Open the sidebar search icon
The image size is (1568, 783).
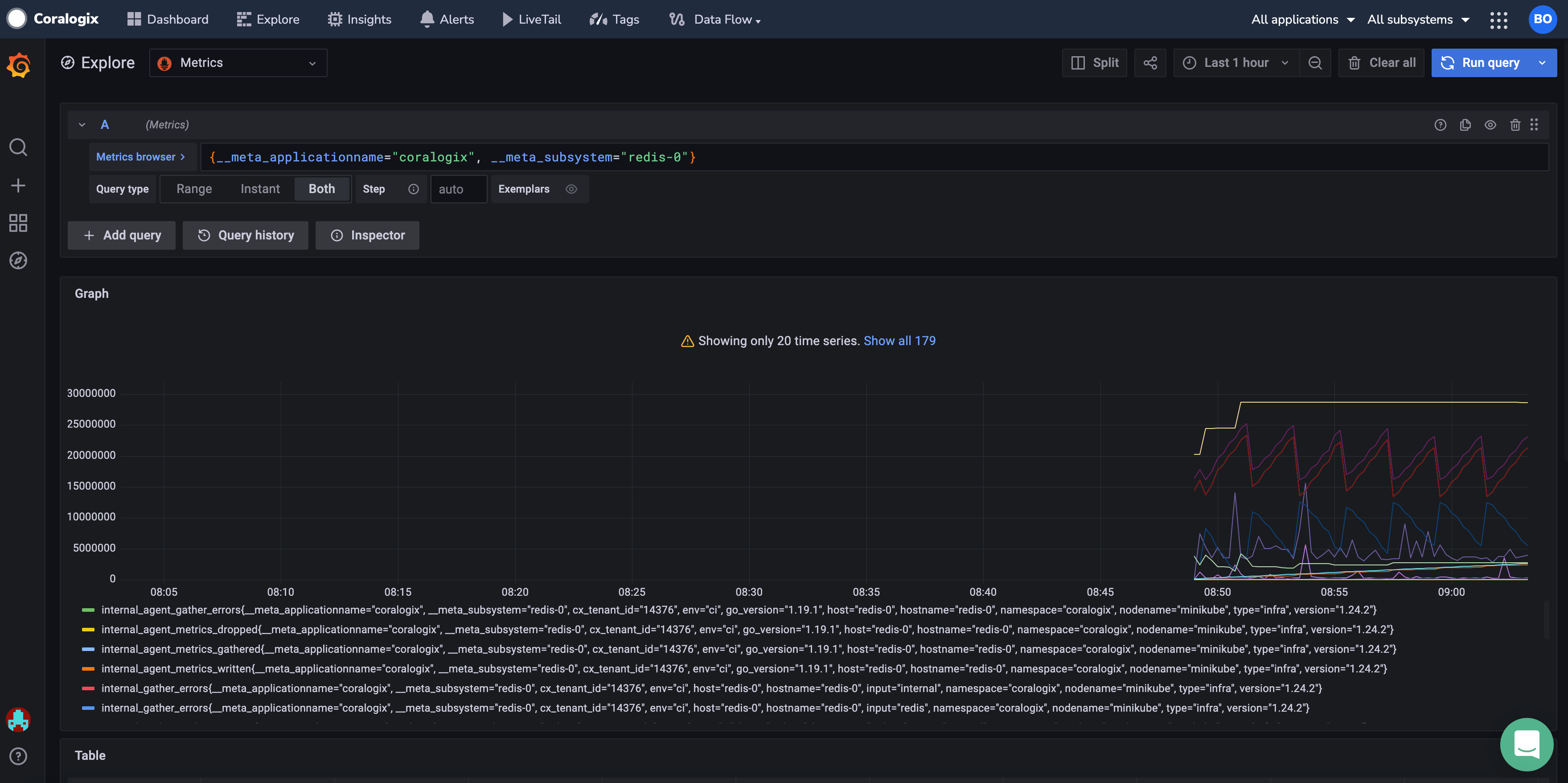[18, 147]
